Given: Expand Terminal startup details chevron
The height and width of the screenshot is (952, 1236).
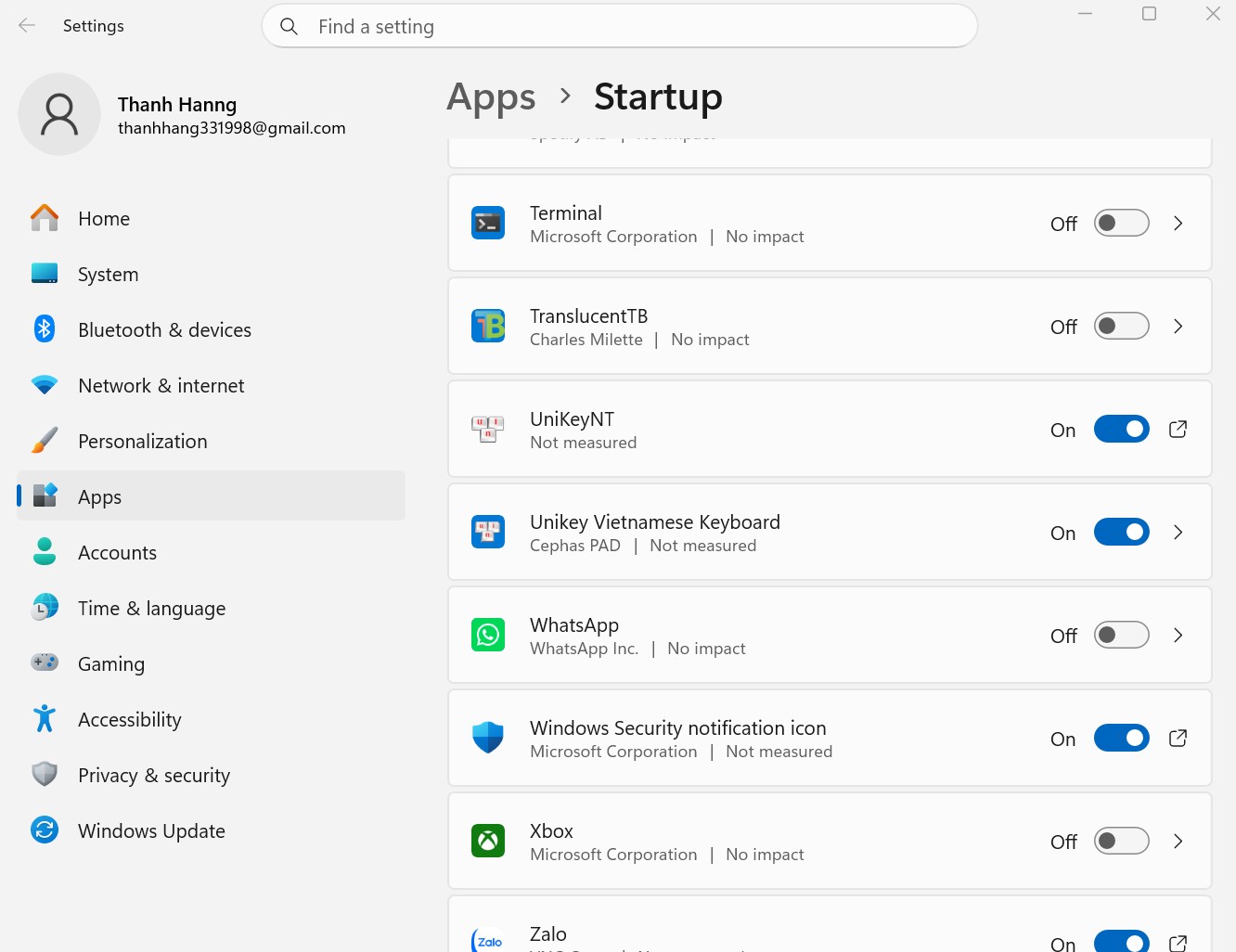Looking at the screenshot, I should [1178, 223].
